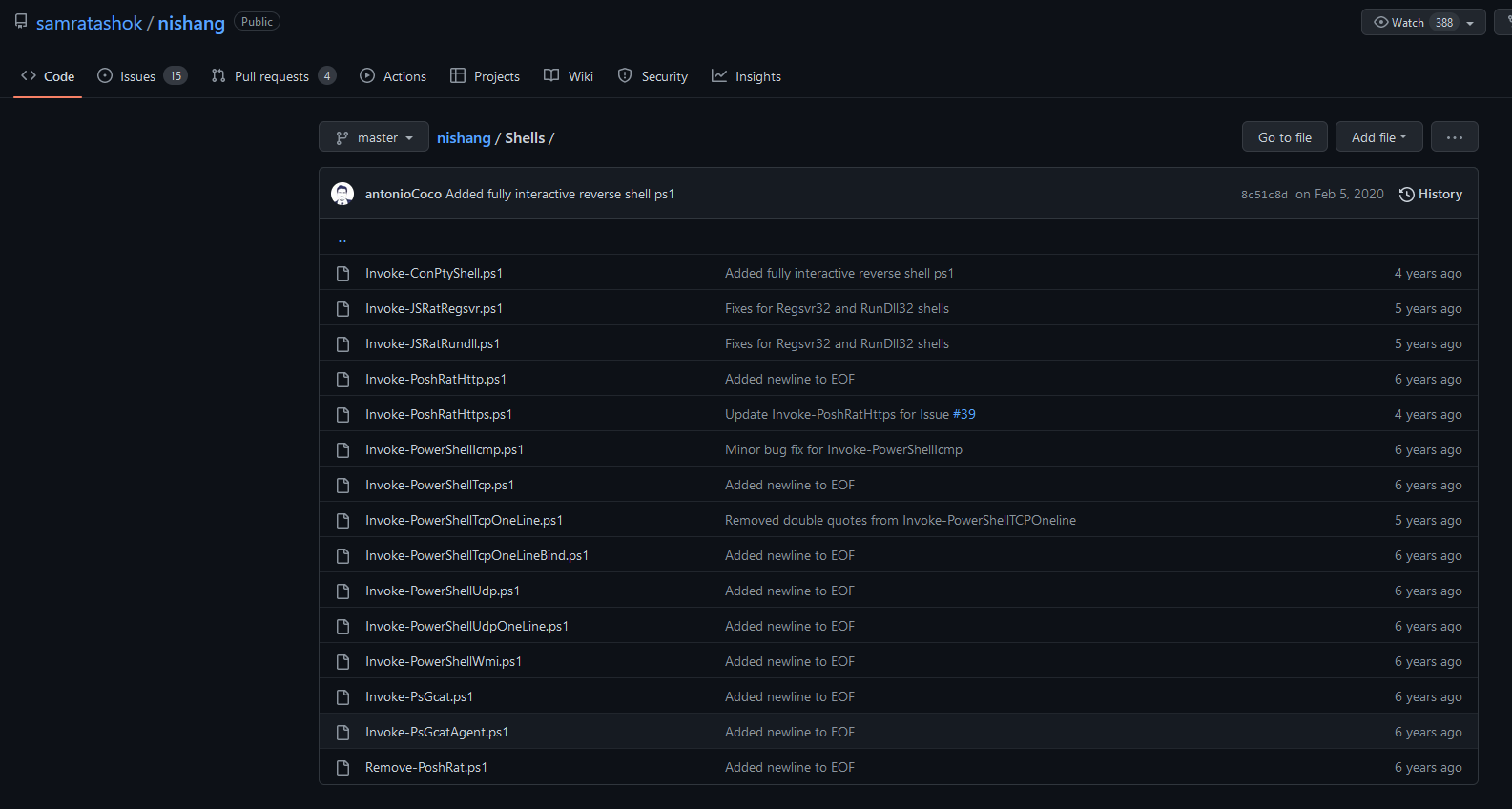1512x809 pixels.
Task: Click the git branch icon on master button
Action: 342,138
